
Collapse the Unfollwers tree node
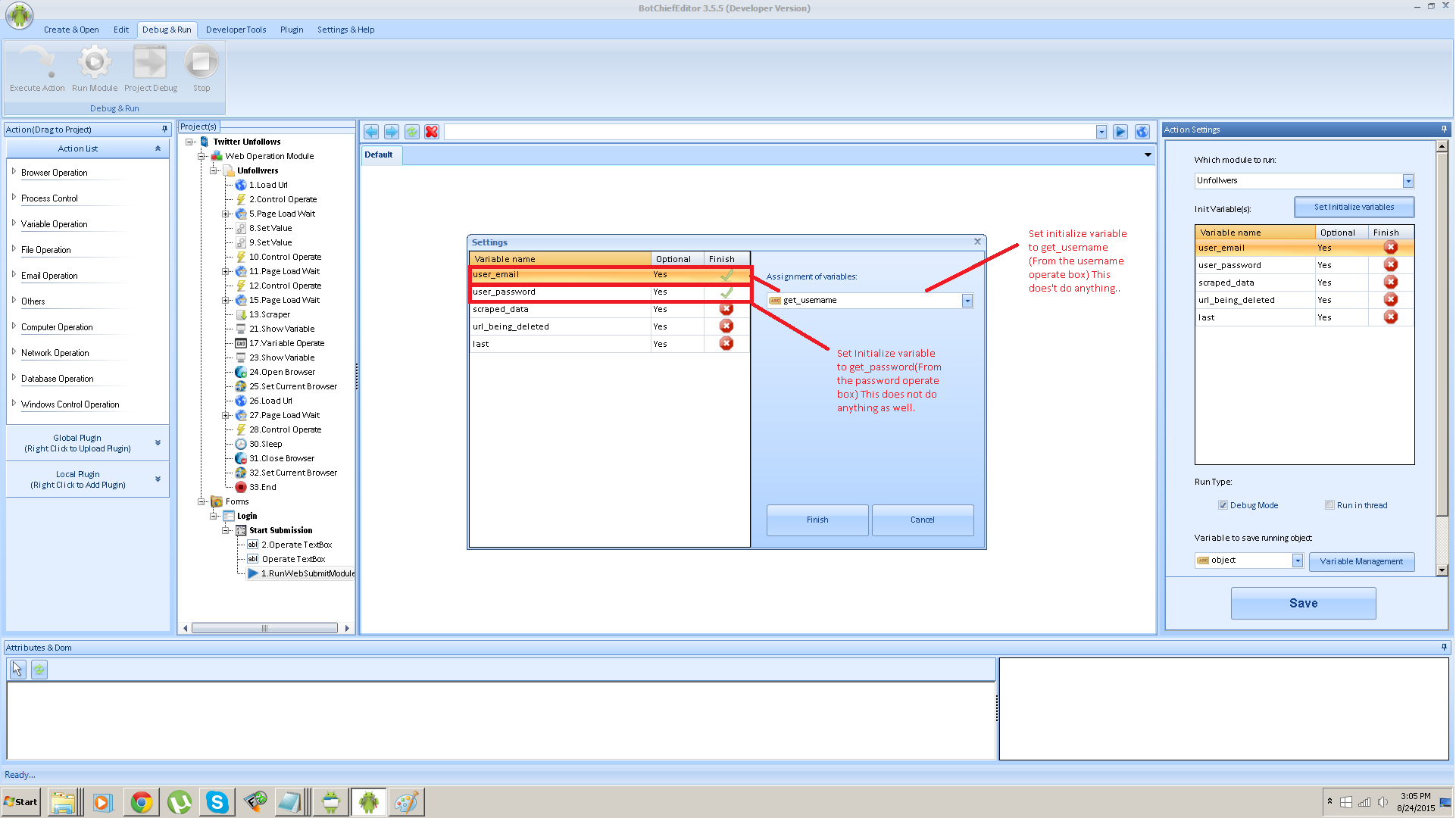214,170
